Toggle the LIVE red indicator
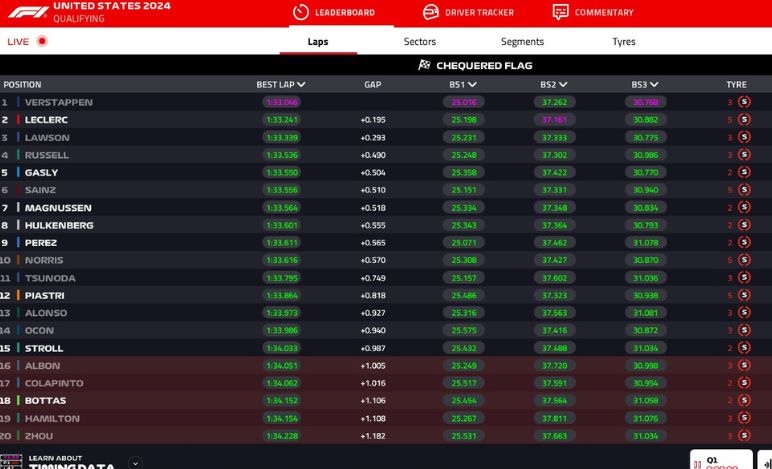Viewport: 772px width, 469px height. 42,42
